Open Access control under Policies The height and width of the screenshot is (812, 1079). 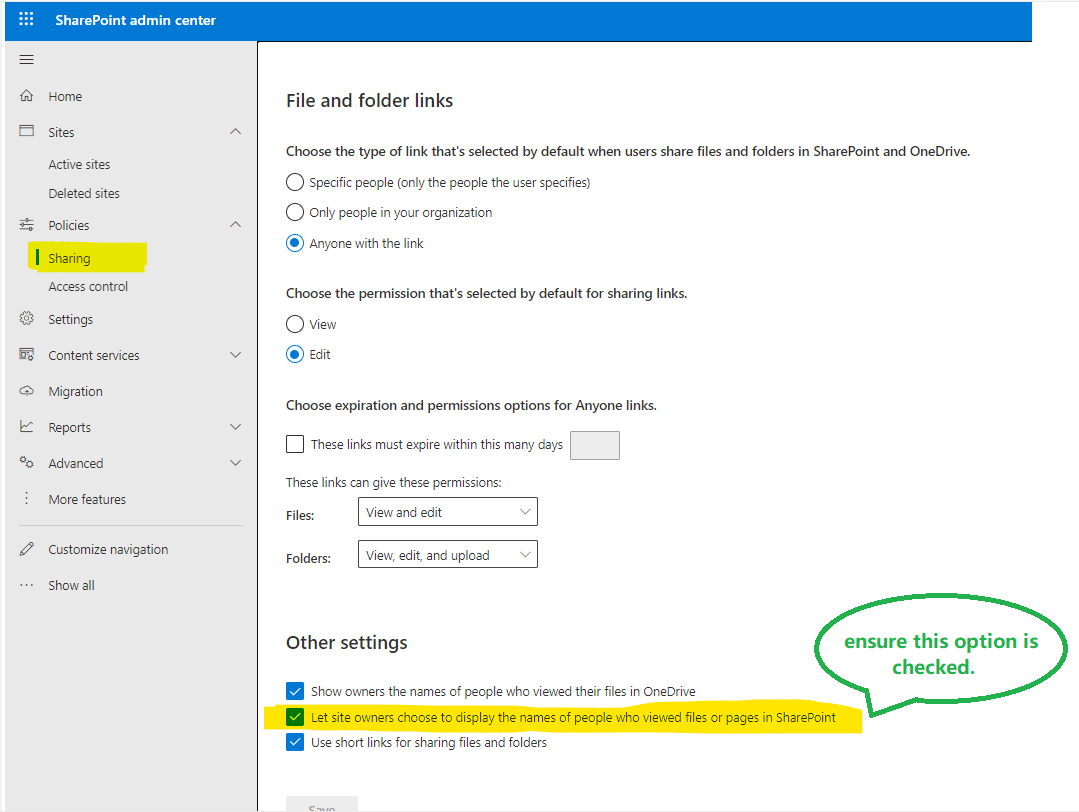pyautogui.click(x=88, y=286)
